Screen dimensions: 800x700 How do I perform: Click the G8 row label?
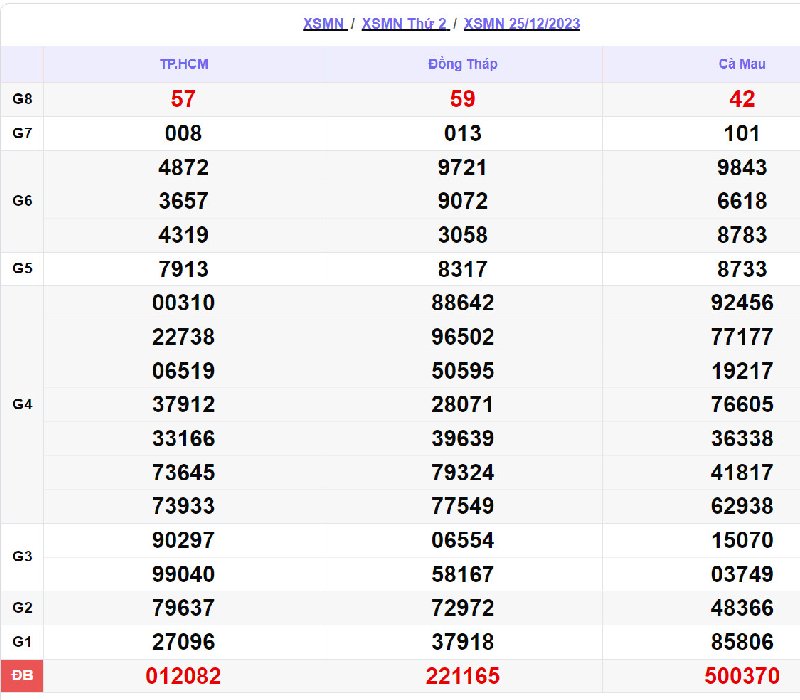coord(22,99)
